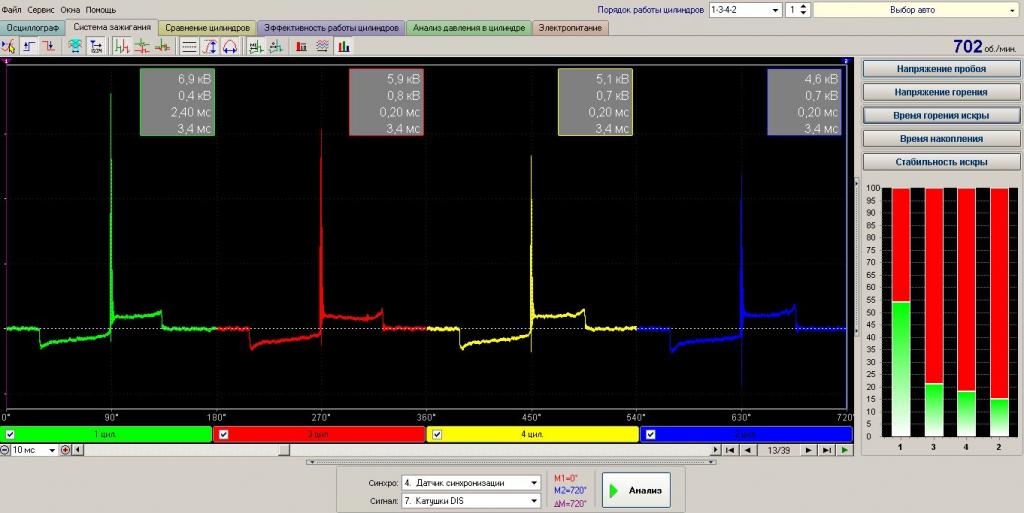Click the zoom-out minus icon beside 10 мс
1024x513 pixels.
[5, 450]
